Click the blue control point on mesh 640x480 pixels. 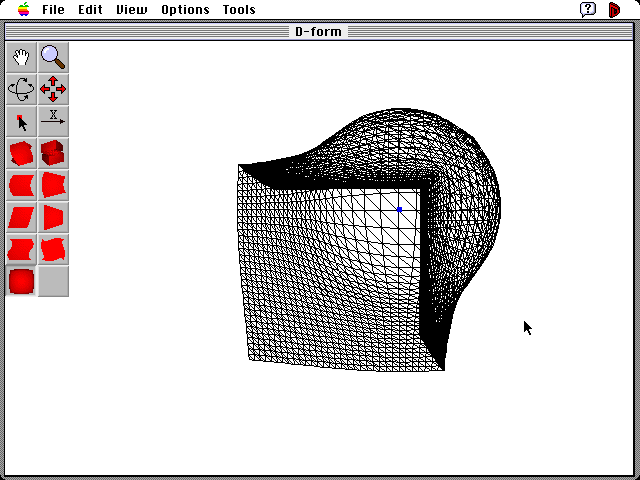click(x=399, y=209)
